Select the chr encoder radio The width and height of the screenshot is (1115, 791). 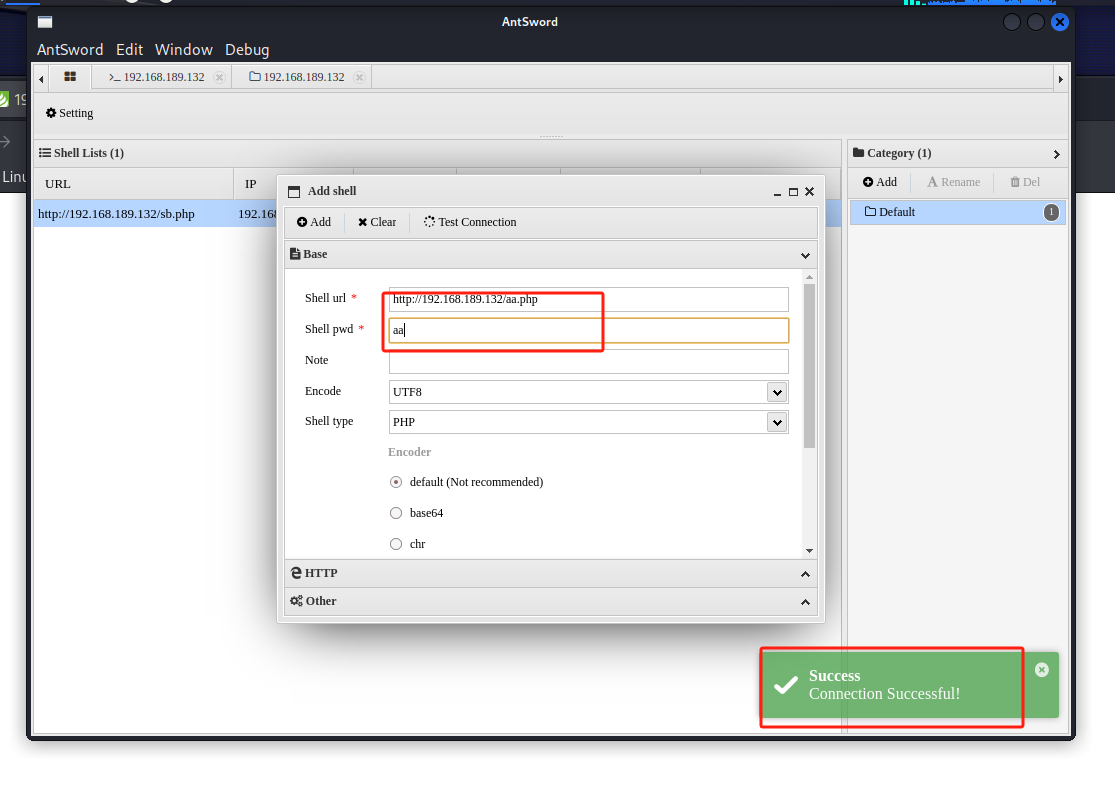(x=396, y=544)
